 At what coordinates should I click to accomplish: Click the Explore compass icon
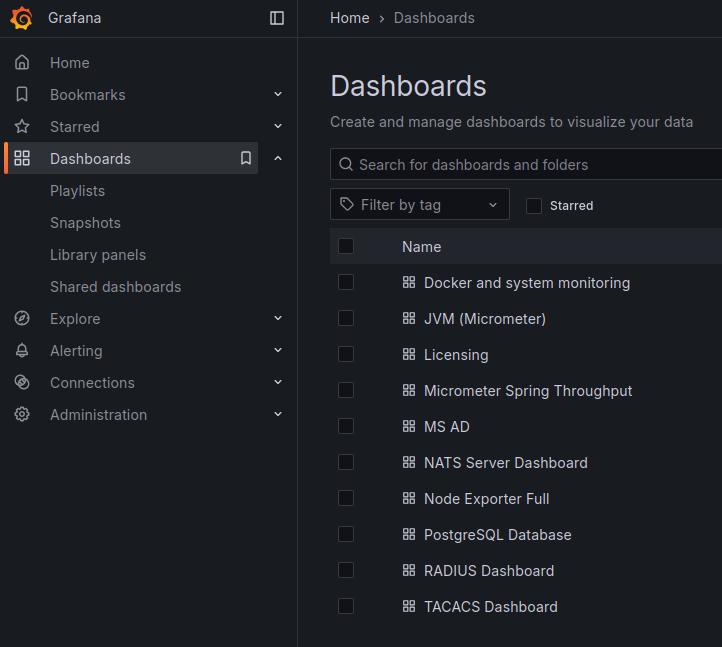tap(22, 319)
